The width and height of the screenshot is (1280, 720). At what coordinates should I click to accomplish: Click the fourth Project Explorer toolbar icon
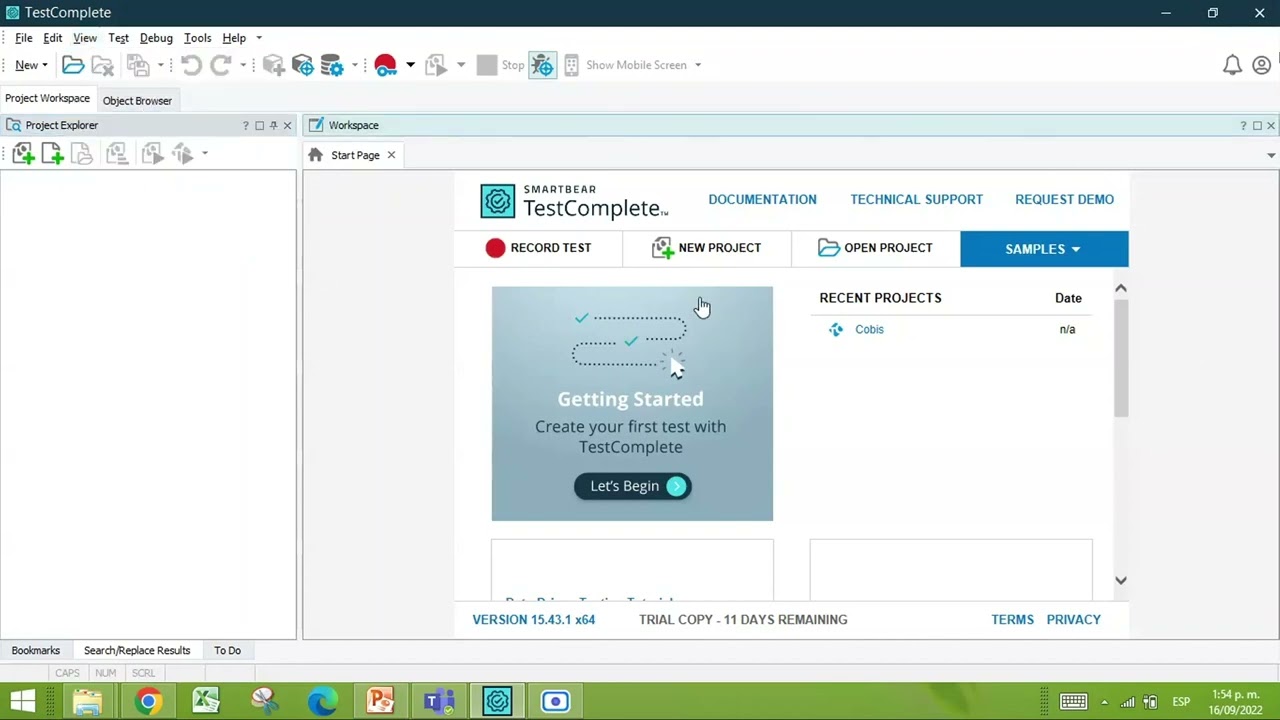pos(116,154)
